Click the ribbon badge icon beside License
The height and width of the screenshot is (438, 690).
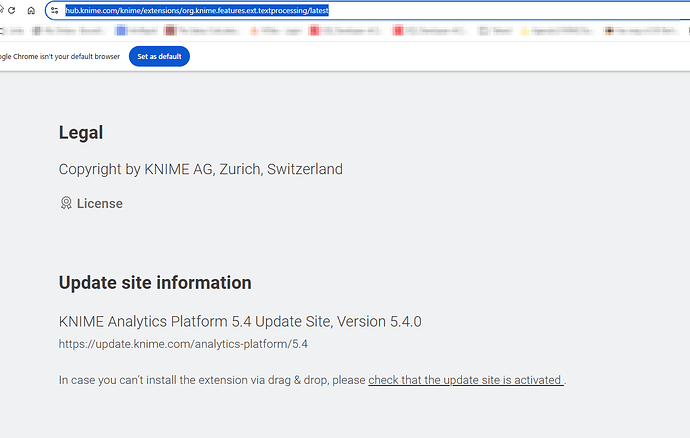point(66,203)
